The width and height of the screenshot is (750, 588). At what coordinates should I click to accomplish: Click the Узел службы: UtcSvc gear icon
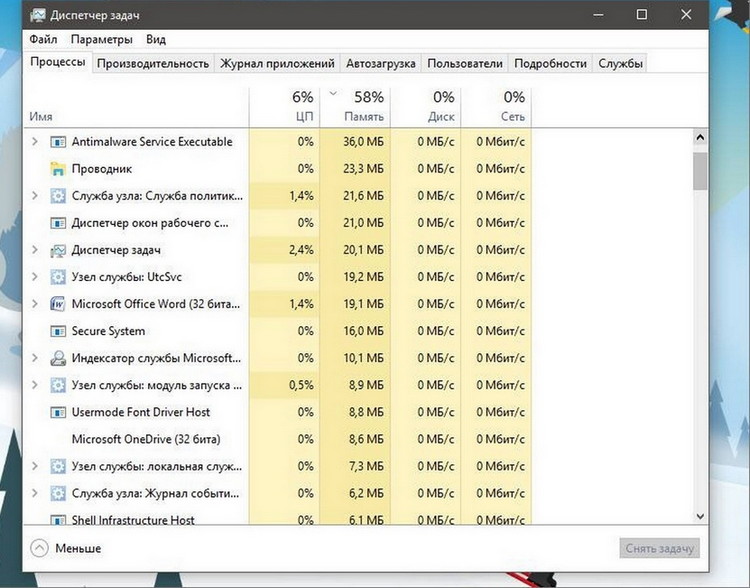point(58,277)
